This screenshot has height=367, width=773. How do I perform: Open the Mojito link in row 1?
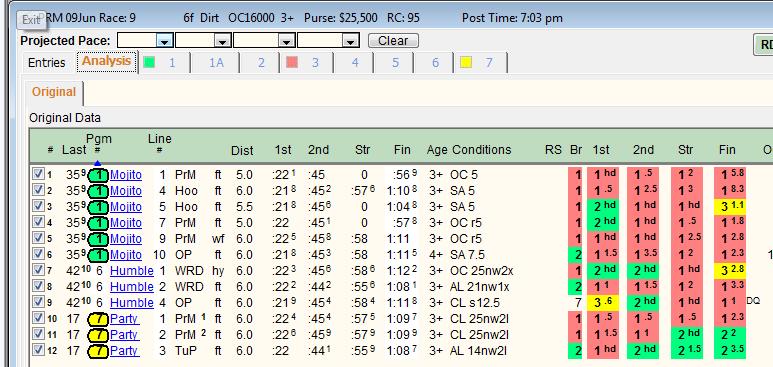[126, 175]
